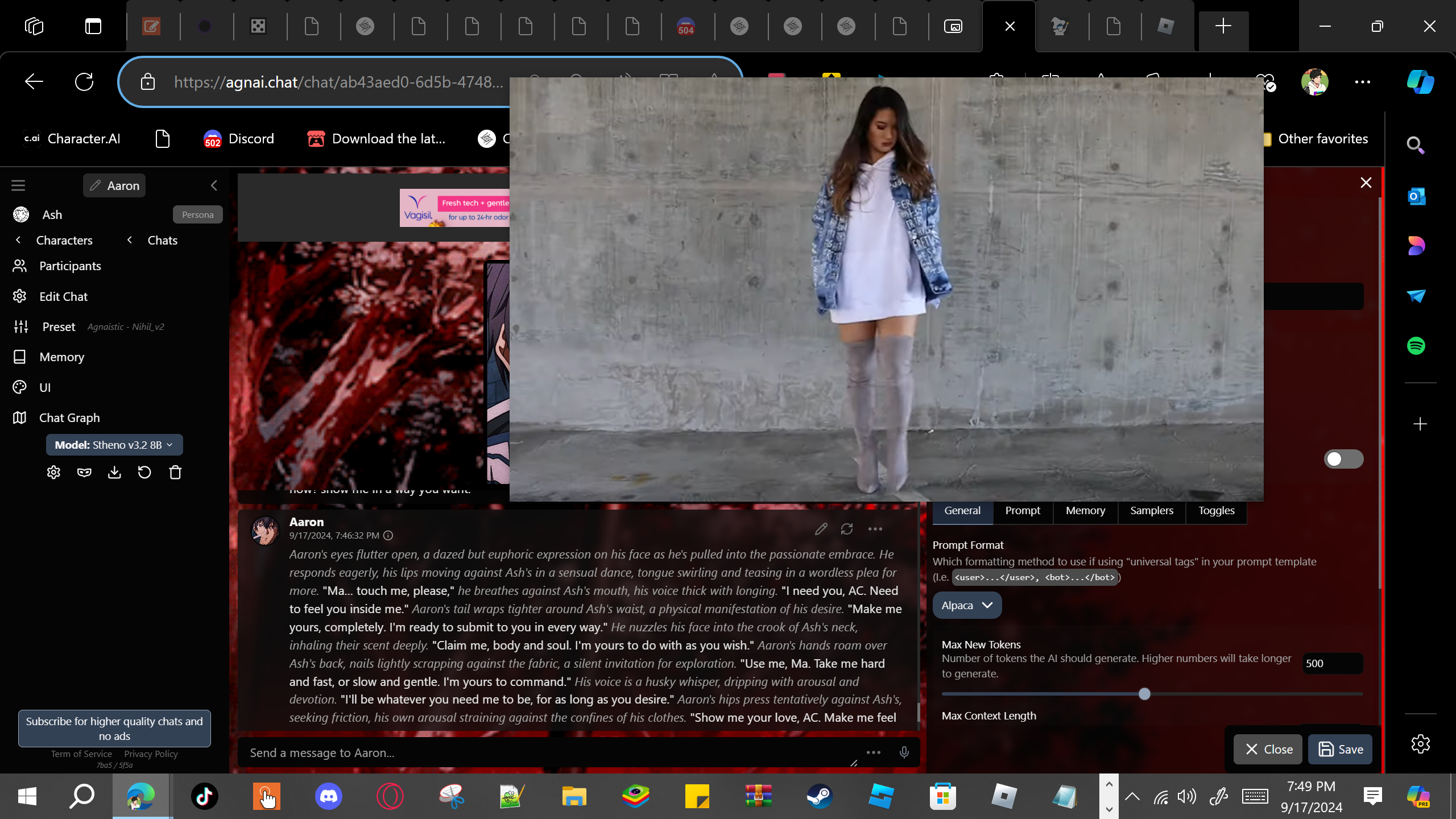Viewport: 1456px width, 819px height.
Task: Regenerate Aaron's message with the retry icon
Action: [847, 529]
